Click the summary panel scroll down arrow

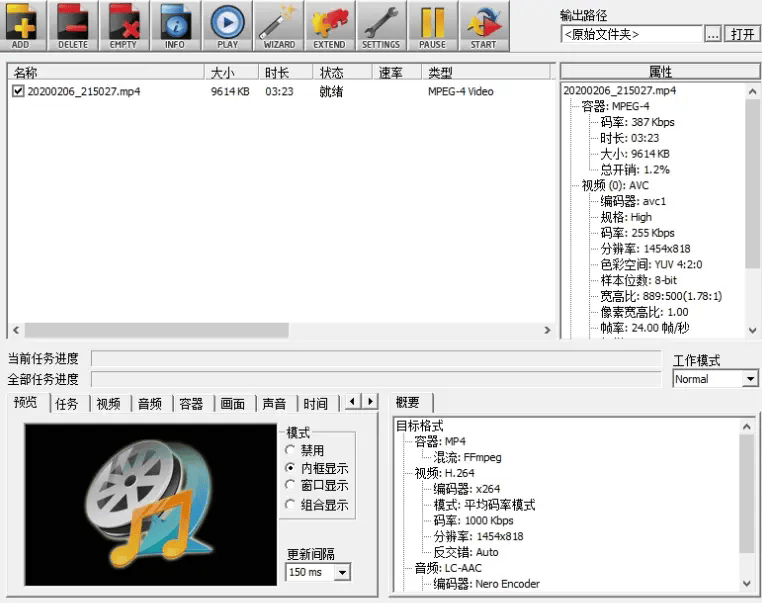pos(746,583)
